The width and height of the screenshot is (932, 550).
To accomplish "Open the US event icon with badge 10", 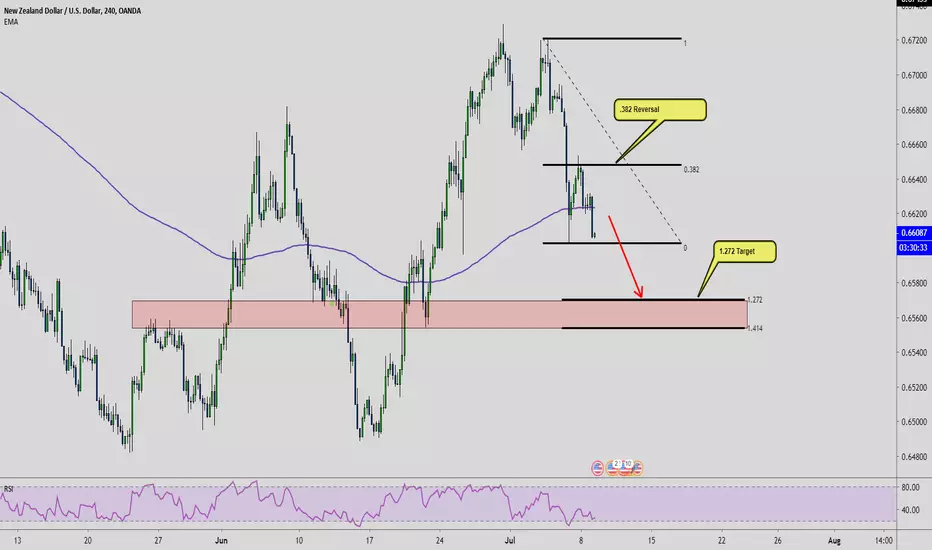I will 625,468.
